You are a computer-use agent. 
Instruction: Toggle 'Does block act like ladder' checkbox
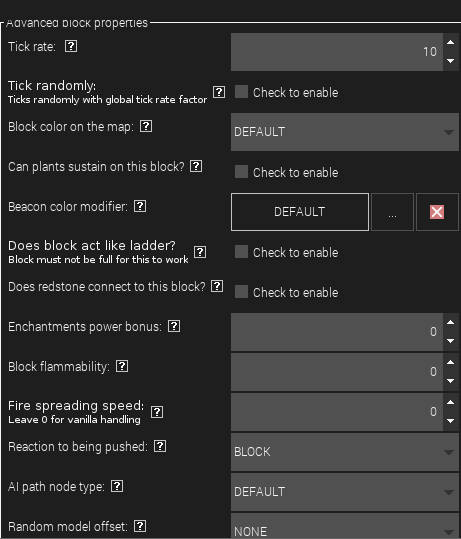pos(241,252)
